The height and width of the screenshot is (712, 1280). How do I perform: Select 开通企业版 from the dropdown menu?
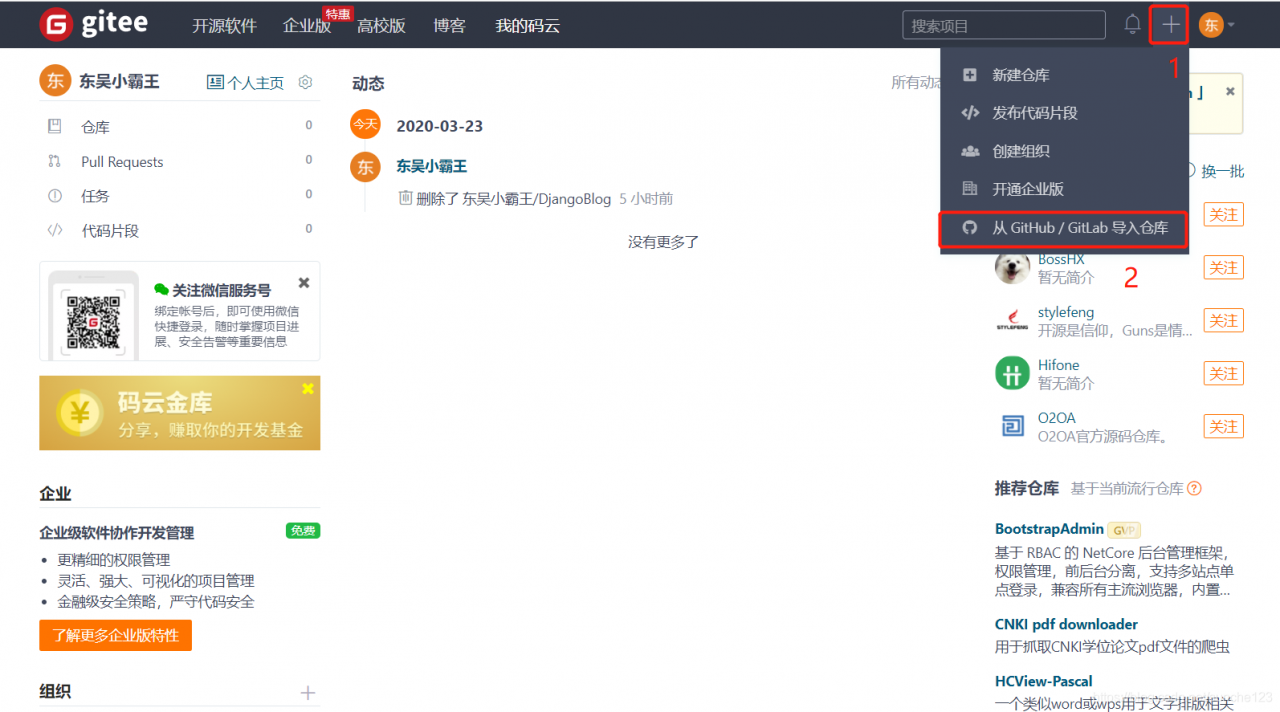(x=1064, y=189)
